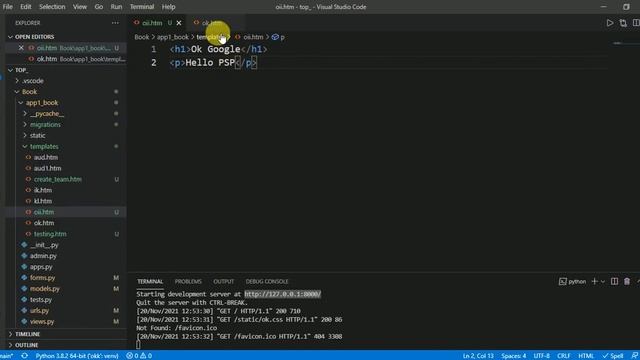
Task: Switch to the OUTPUT panel tab
Action: click(x=223, y=281)
